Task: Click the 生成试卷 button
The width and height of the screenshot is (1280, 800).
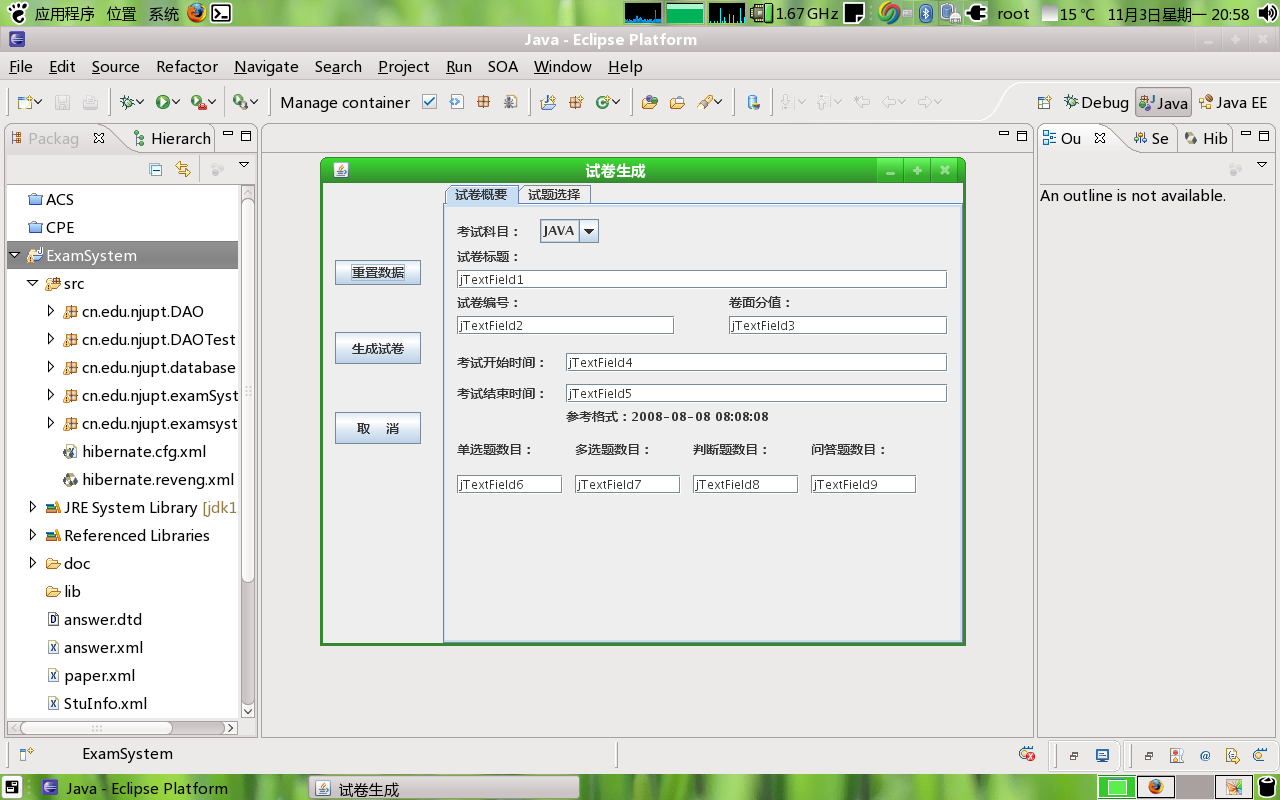Action: (377, 348)
